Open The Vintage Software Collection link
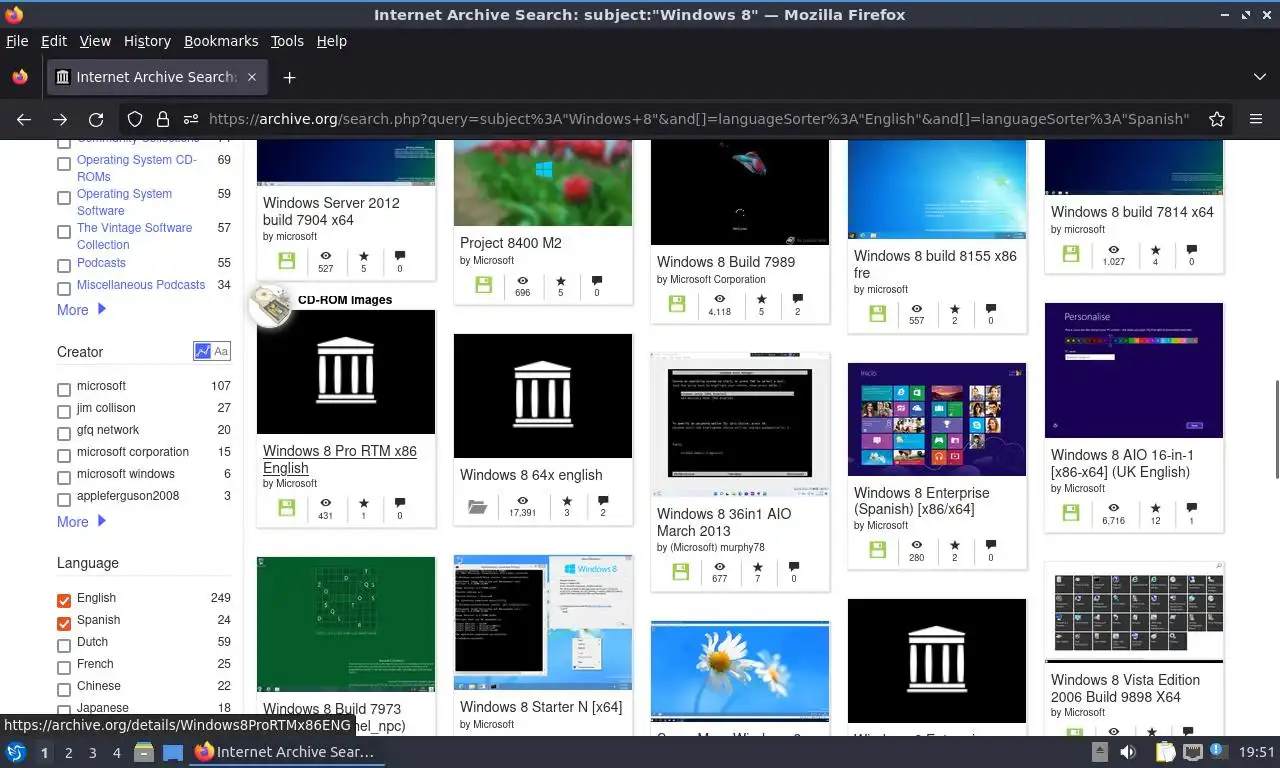The height and width of the screenshot is (768, 1280). click(x=134, y=236)
